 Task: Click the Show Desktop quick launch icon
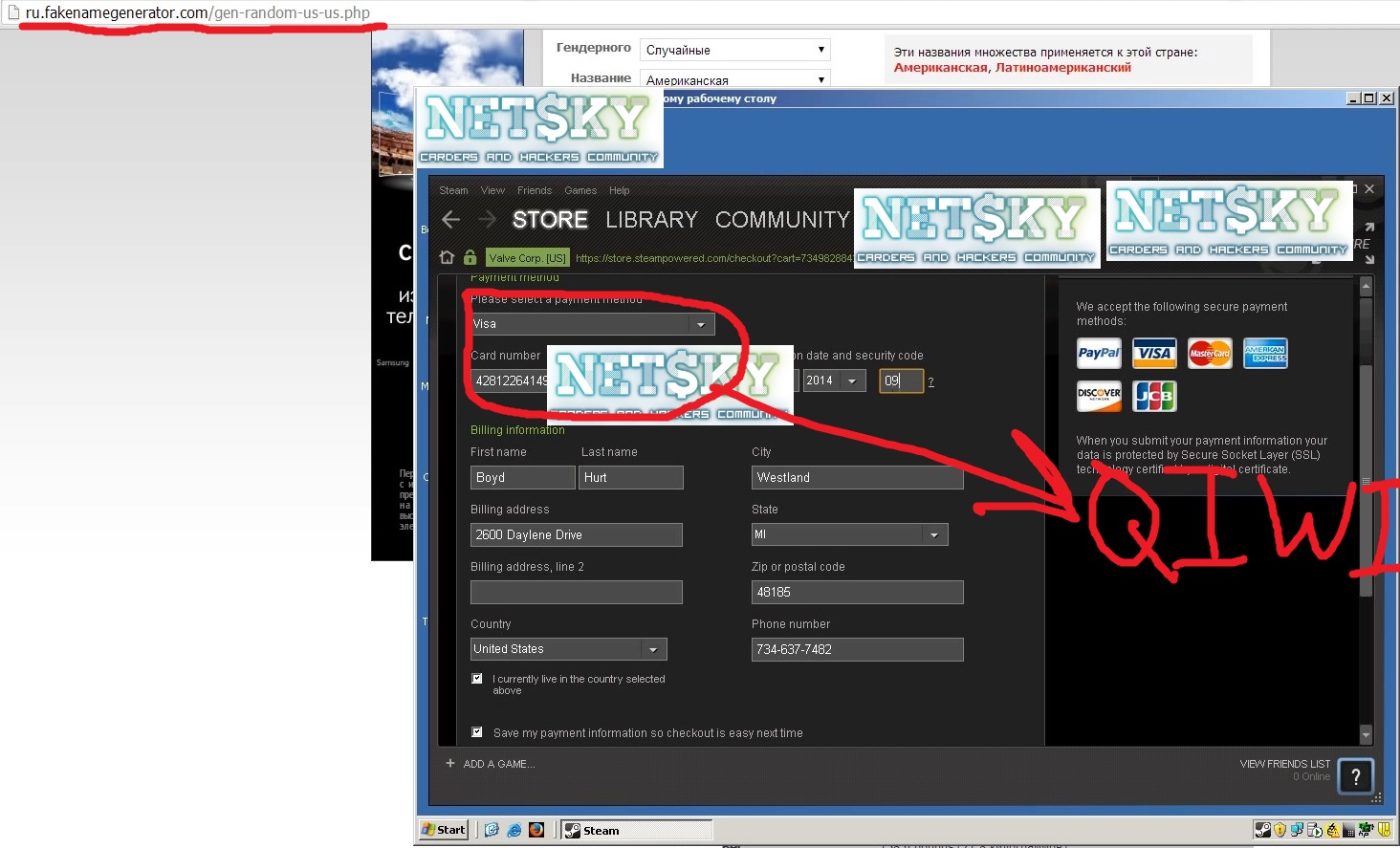coord(492,830)
